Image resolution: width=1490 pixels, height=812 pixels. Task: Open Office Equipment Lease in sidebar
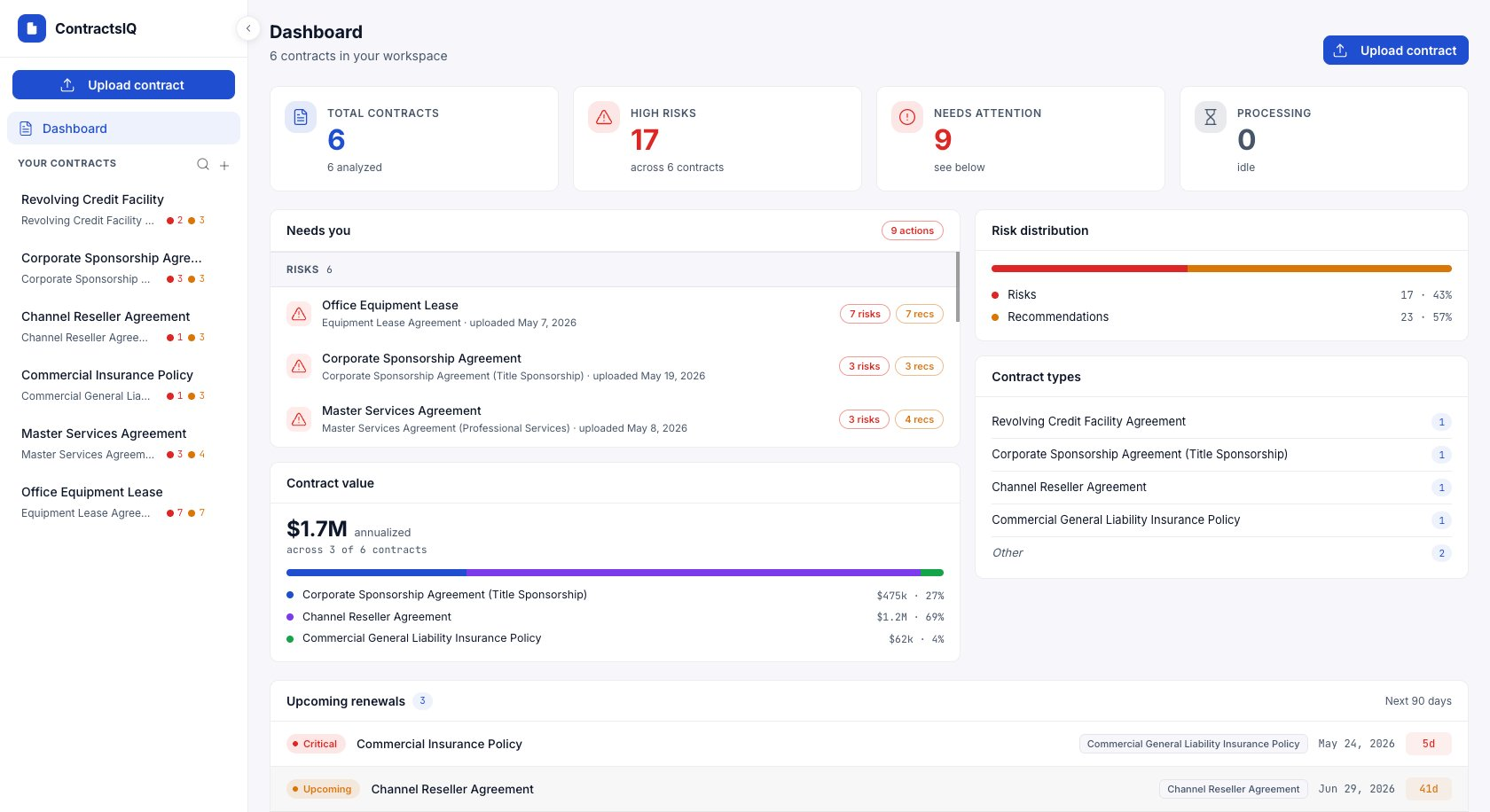pos(123,502)
